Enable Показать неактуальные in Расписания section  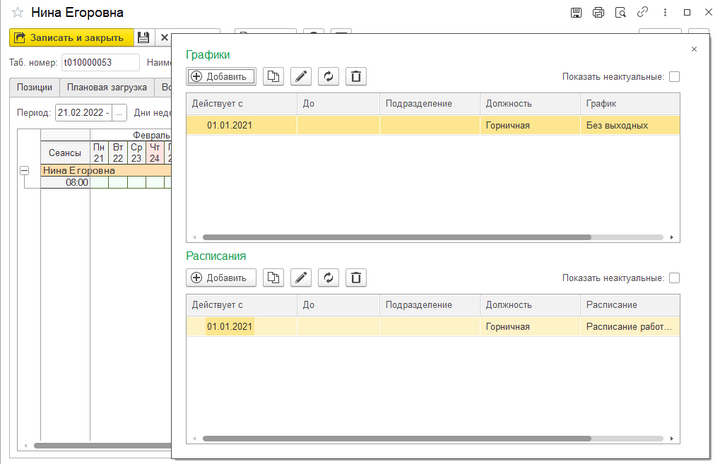coord(674,278)
